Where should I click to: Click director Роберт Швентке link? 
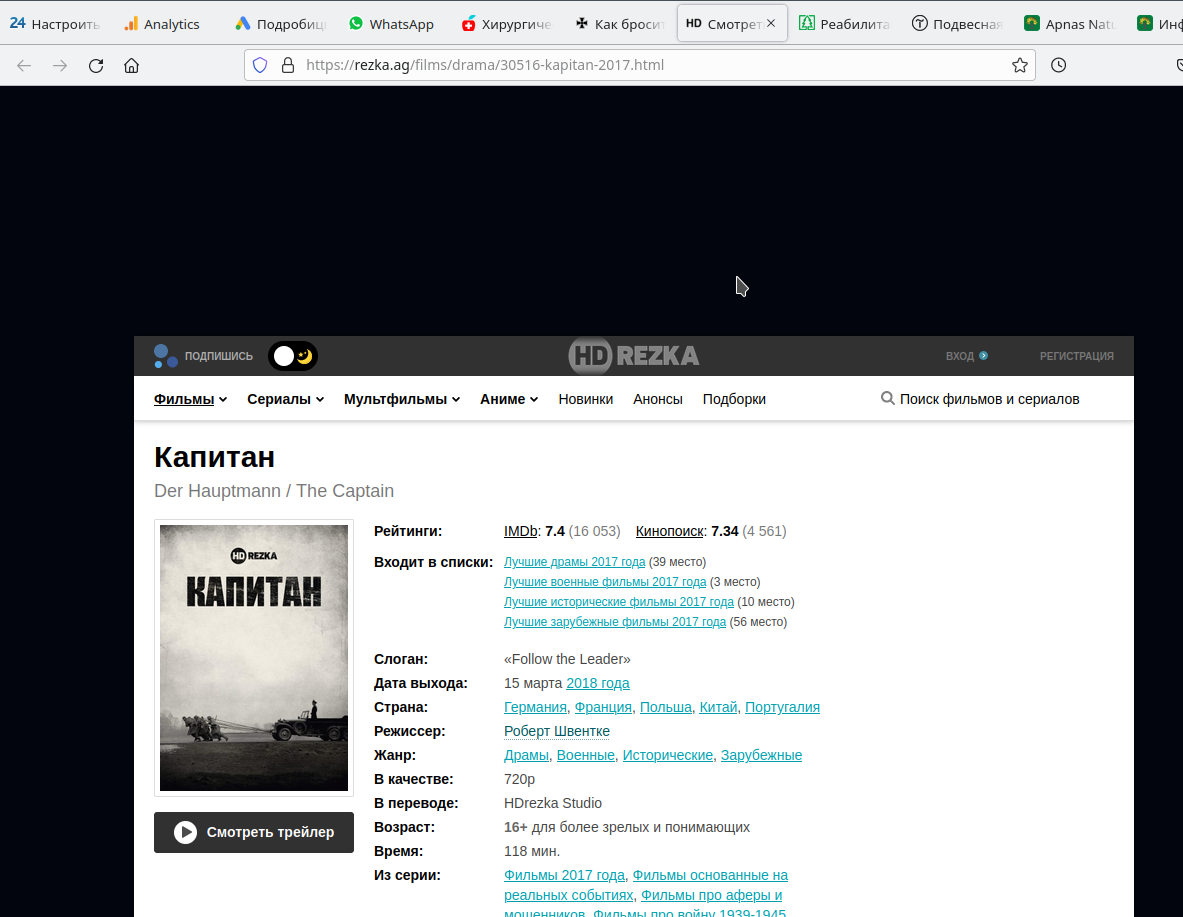557,731
